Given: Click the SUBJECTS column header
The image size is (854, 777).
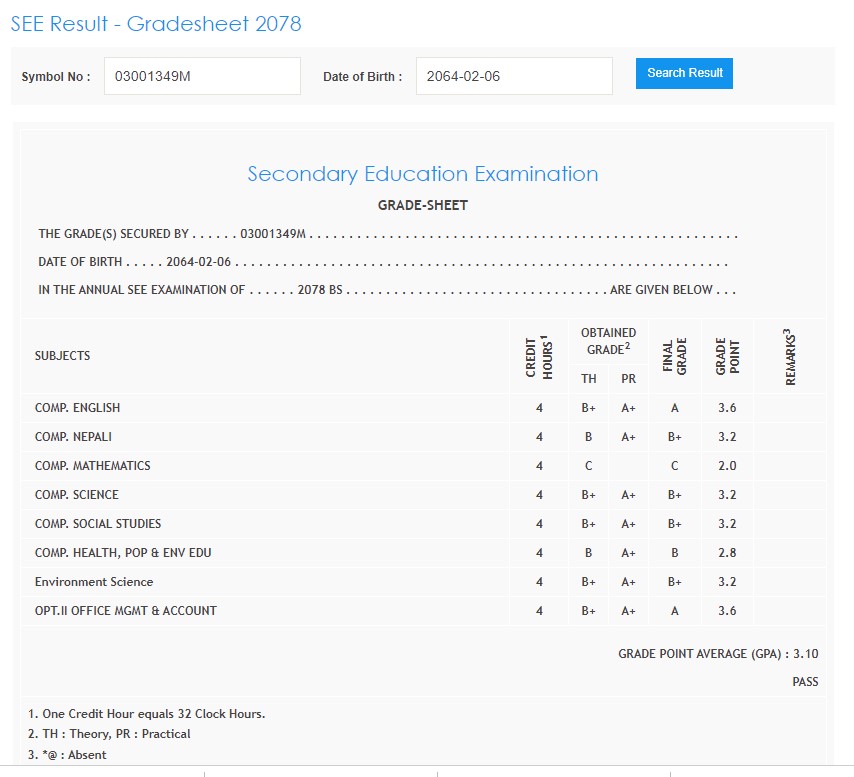Looking at the screenshot, I should [63, 356].
